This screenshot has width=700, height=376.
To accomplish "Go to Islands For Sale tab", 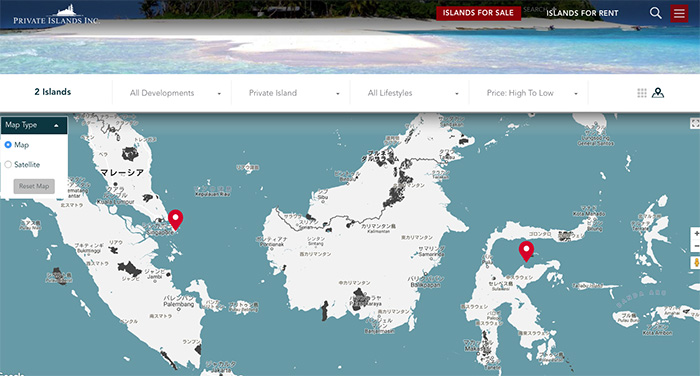I will [478, 13].
